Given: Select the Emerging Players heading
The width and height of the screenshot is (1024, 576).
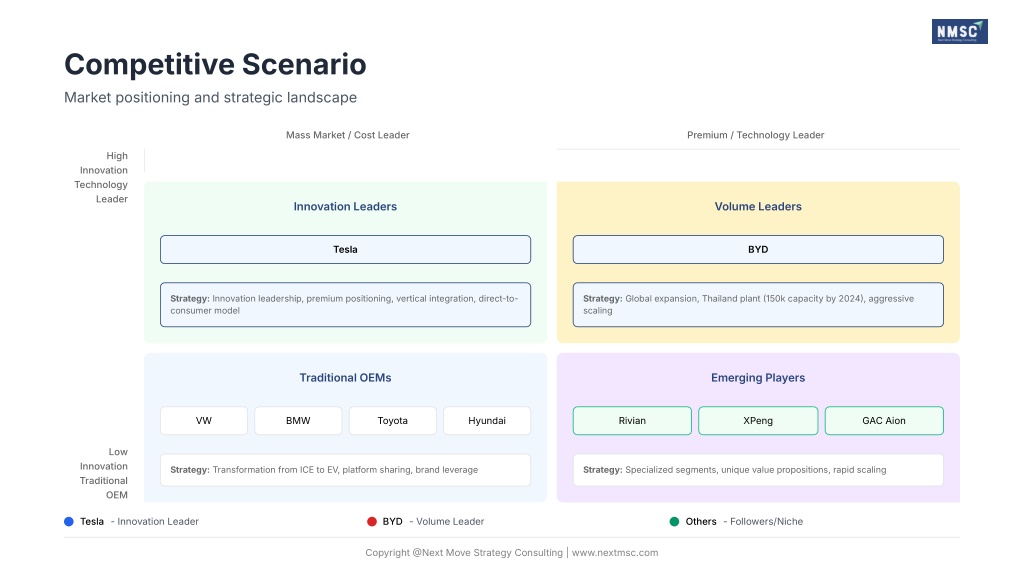Looking at the screenshot, I should tap(758, 378).
